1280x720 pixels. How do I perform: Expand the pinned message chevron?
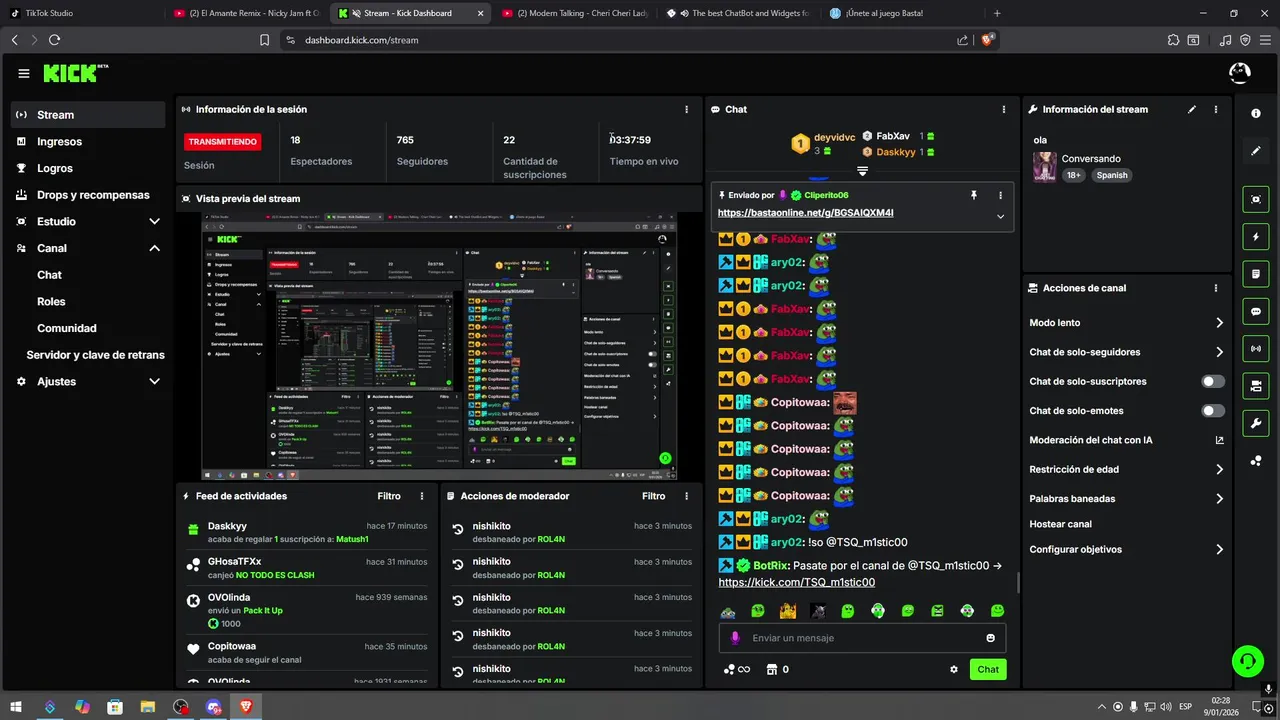point(1000,216)
